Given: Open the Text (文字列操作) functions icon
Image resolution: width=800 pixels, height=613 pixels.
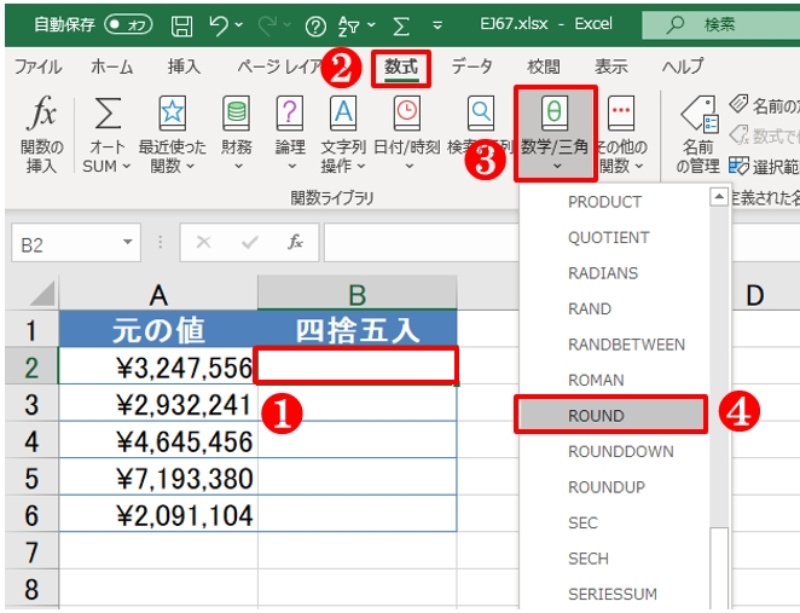Looking at the screenshot, I should [343, 116].
